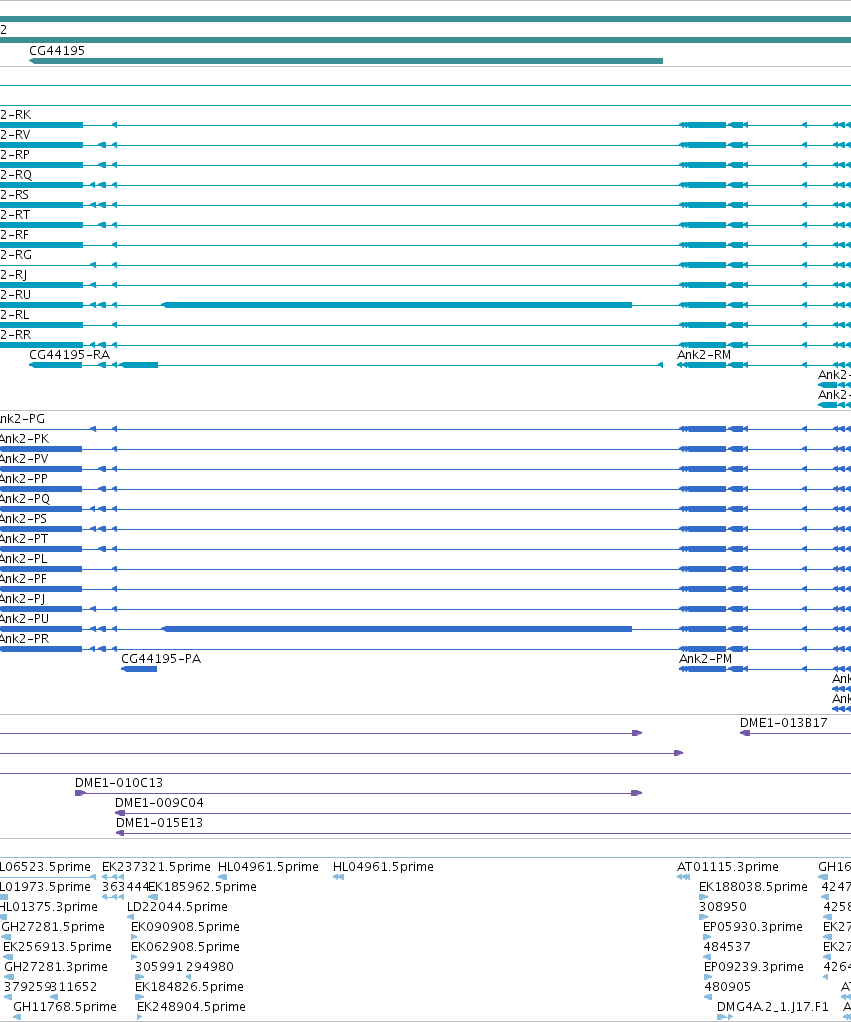Select the 484537 EST label

pyautogui.click(x=727, y=947)
